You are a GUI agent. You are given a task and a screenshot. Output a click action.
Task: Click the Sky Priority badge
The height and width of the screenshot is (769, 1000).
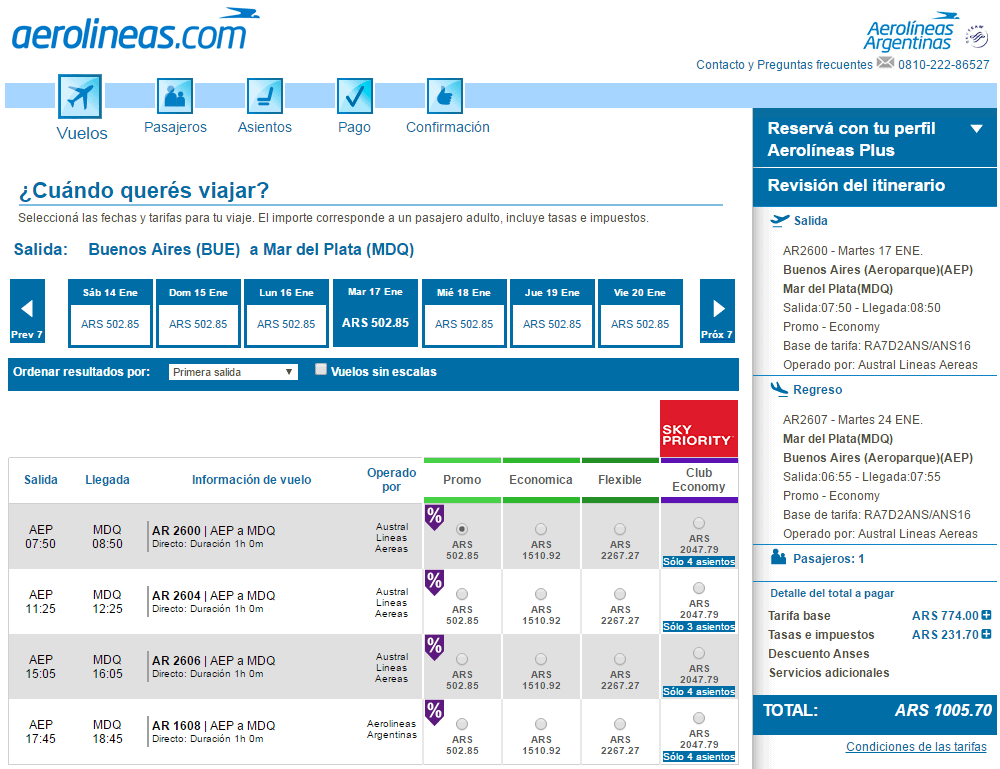[x=698, y=428]
